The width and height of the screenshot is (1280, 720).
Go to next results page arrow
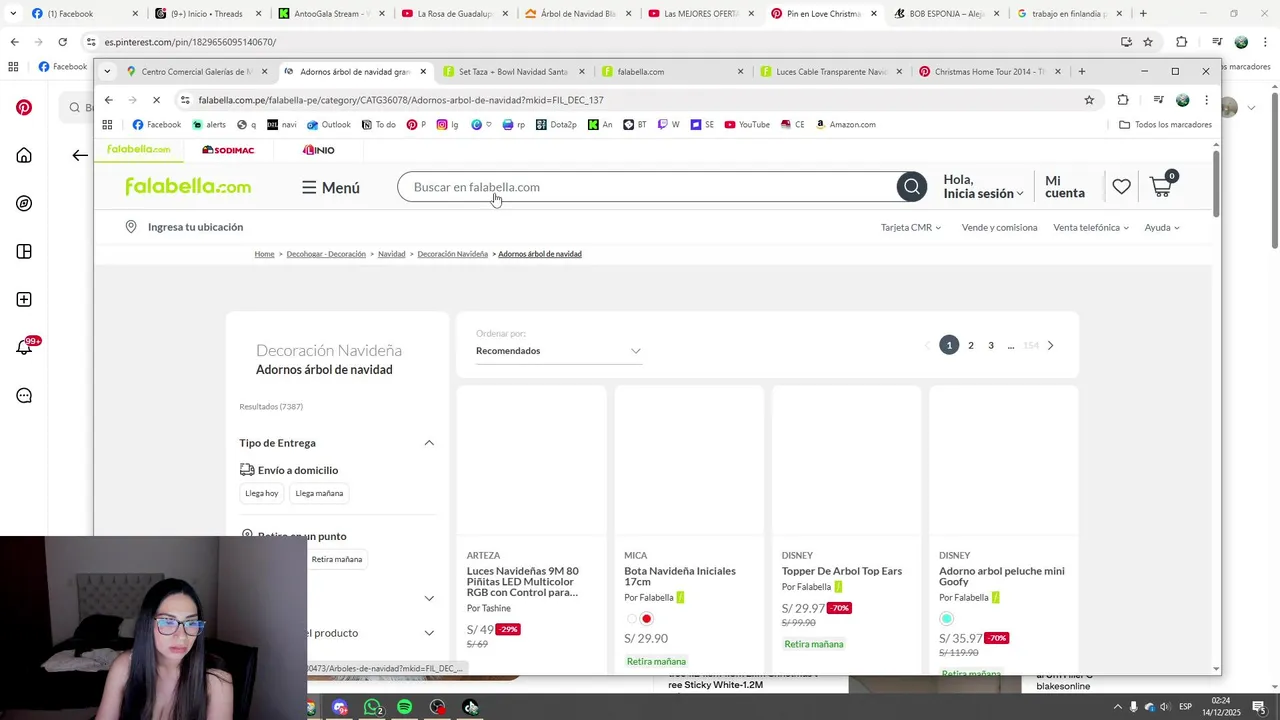click(x=1050, y=346)
